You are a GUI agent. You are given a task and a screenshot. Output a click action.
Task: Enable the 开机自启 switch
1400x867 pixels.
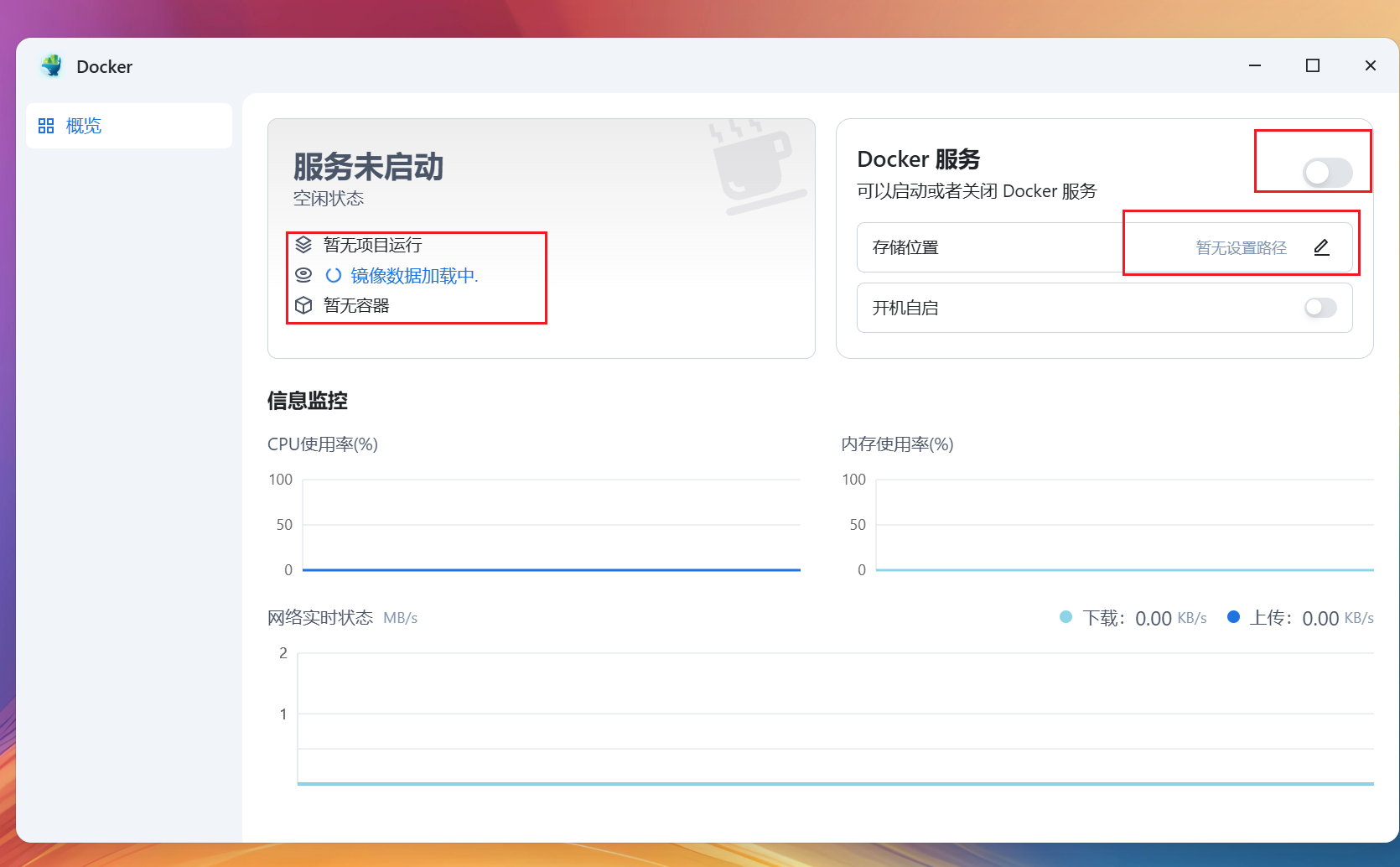[1320, 308]
